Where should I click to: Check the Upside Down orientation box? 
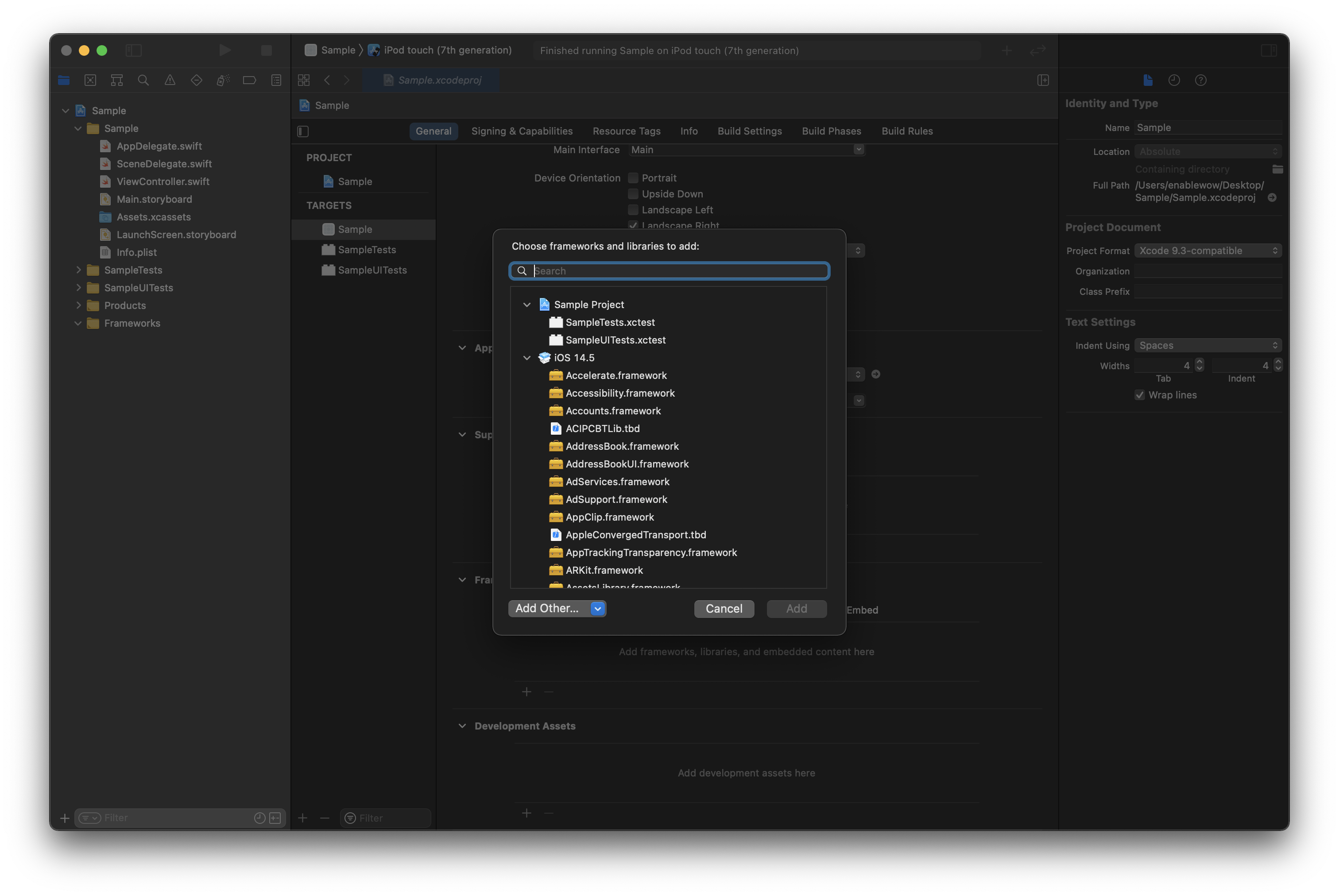633,194
